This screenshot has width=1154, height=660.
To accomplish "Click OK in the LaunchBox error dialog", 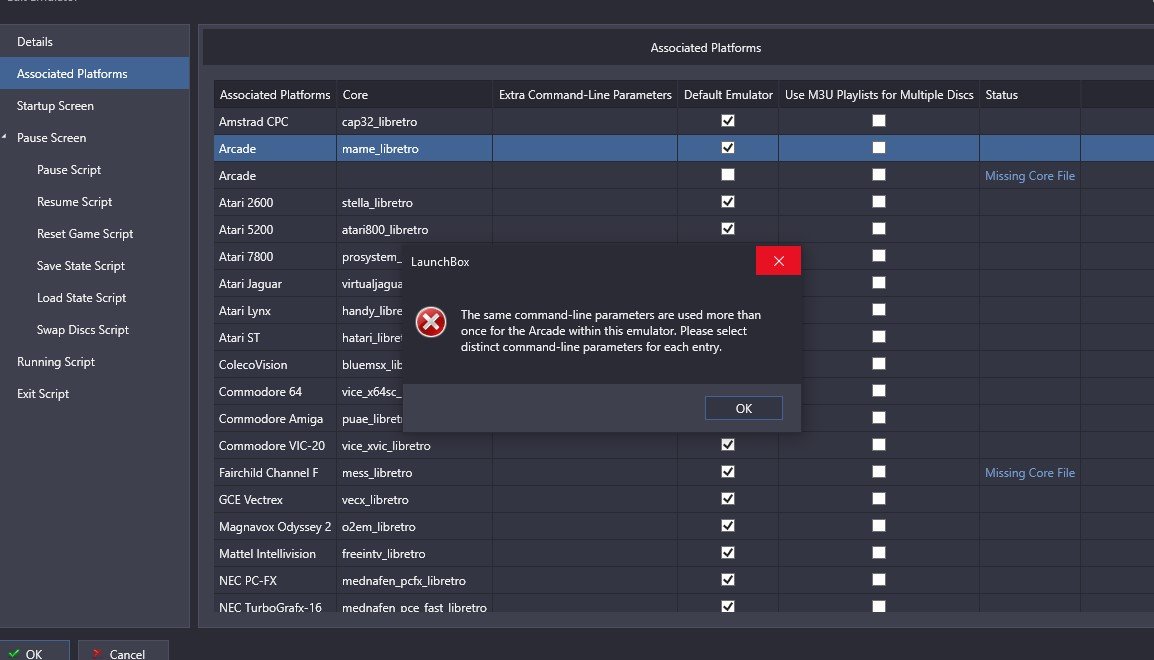I will (743, 408).
